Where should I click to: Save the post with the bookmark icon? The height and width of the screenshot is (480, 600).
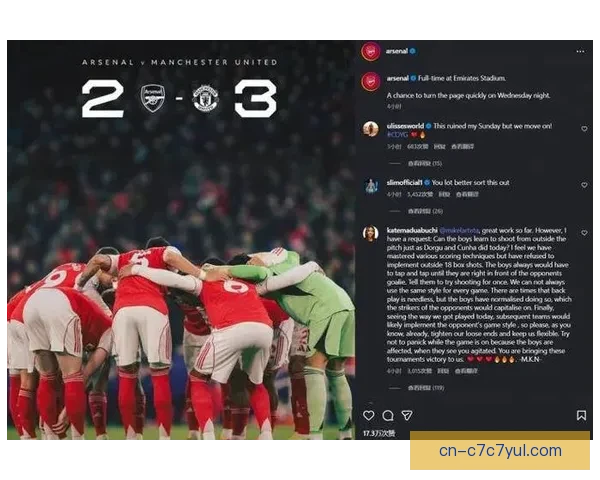[x=581, y=415]
